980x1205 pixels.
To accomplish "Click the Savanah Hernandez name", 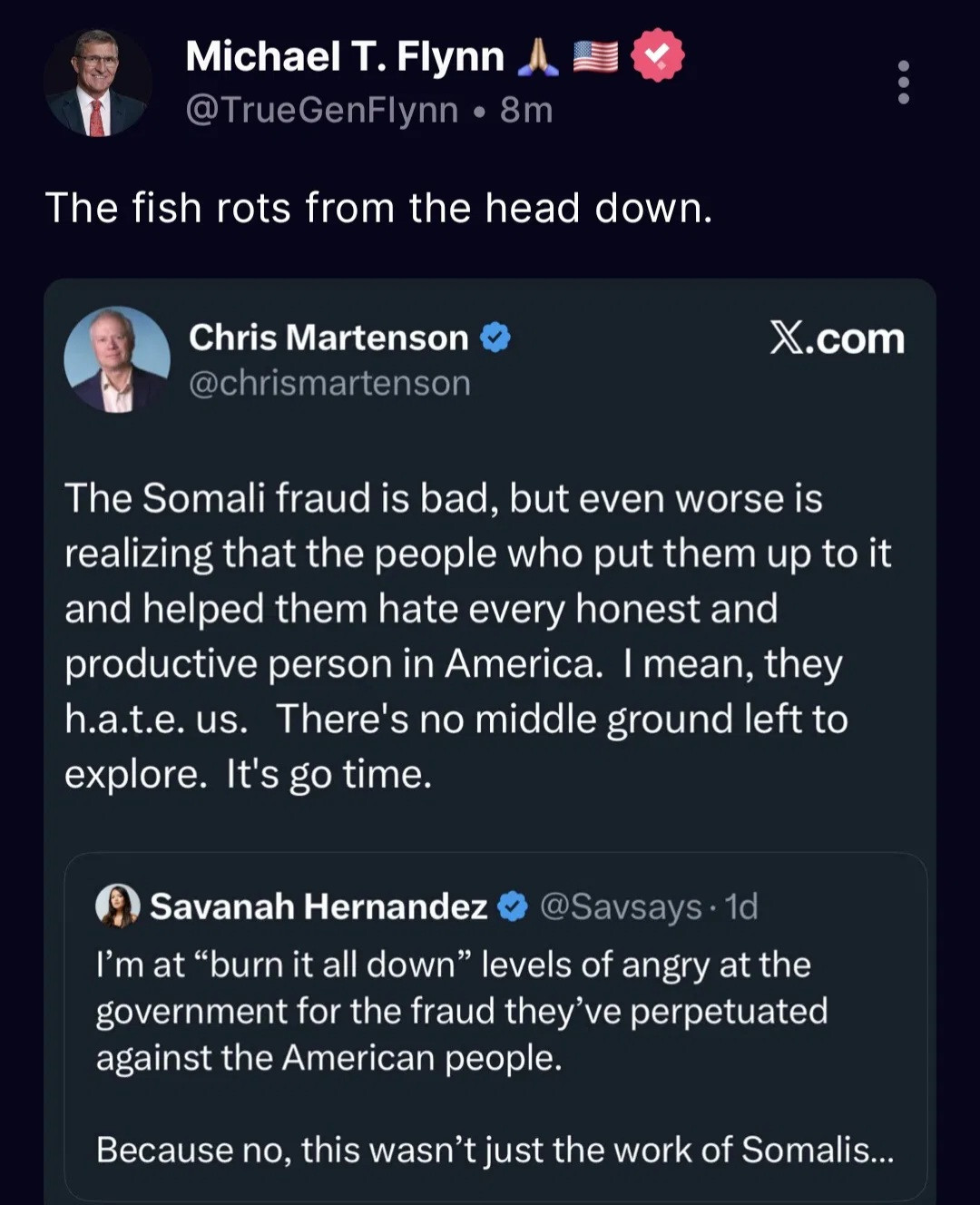I will click(318, 906).
